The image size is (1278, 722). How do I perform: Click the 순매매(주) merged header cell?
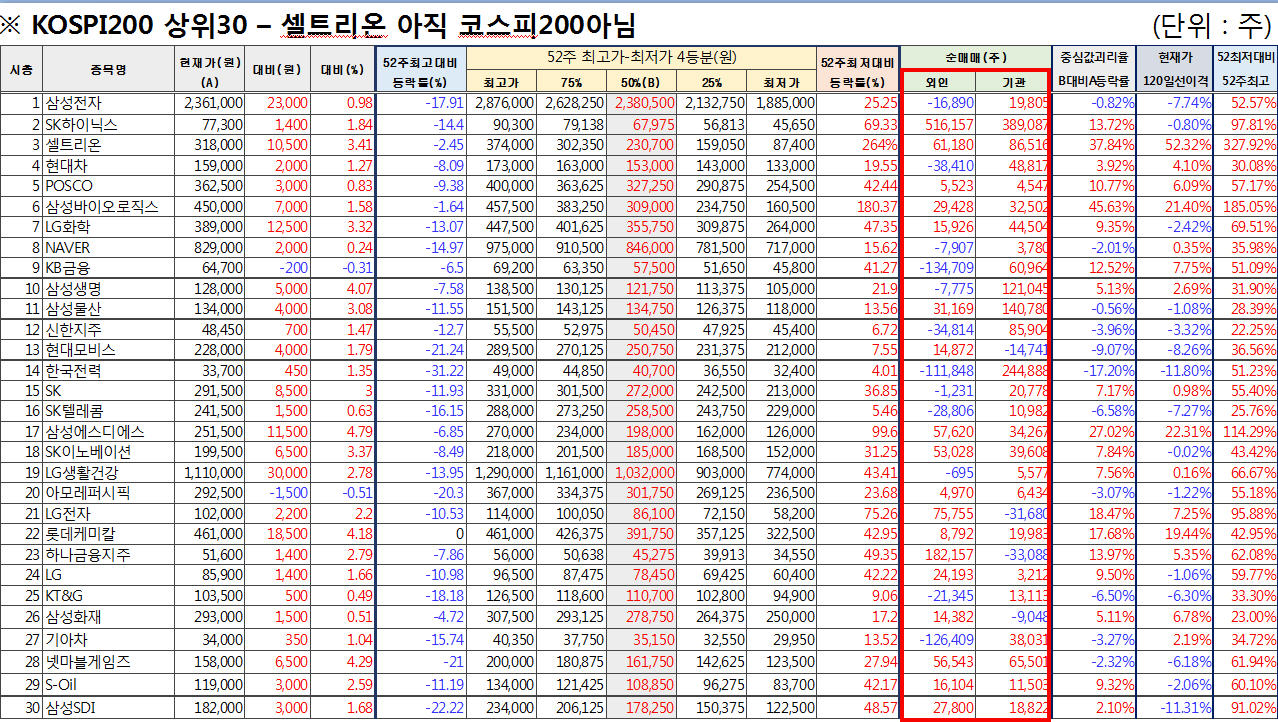click(x=975, y=57)
